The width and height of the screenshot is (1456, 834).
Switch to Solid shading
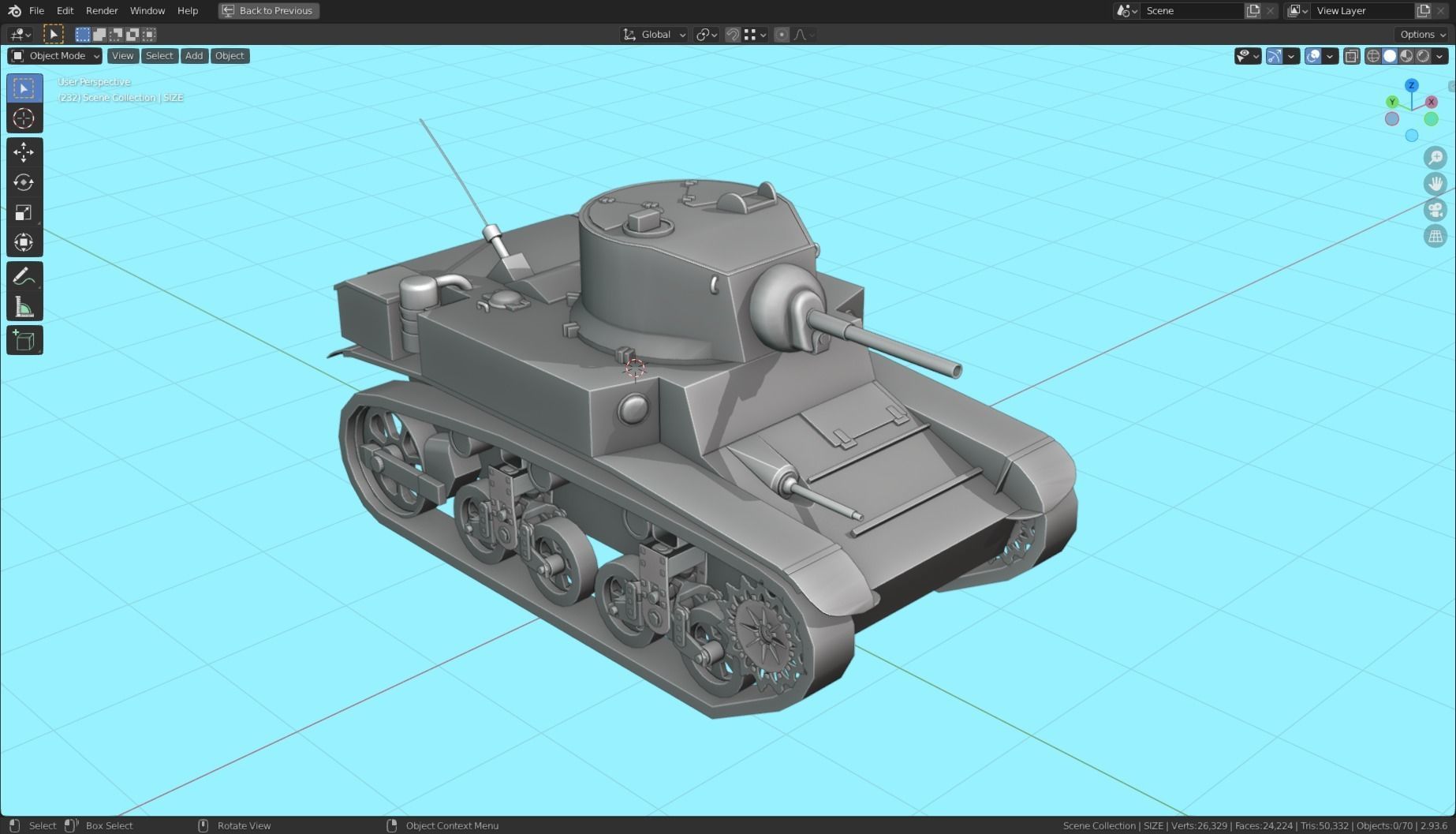click(1390, 55)
